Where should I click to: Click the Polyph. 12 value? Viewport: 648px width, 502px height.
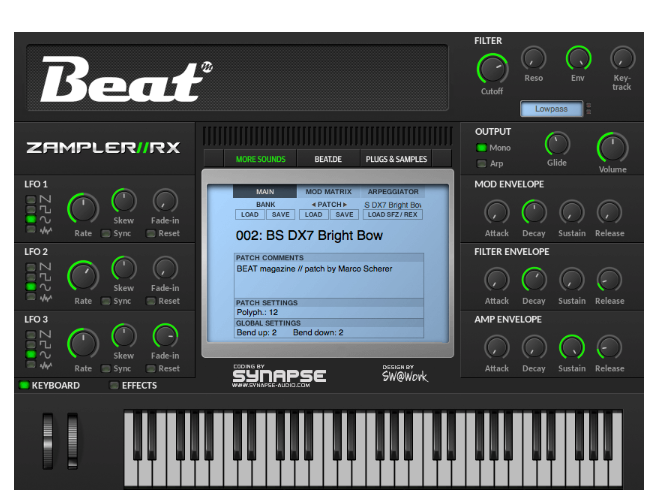coord(257,312)
